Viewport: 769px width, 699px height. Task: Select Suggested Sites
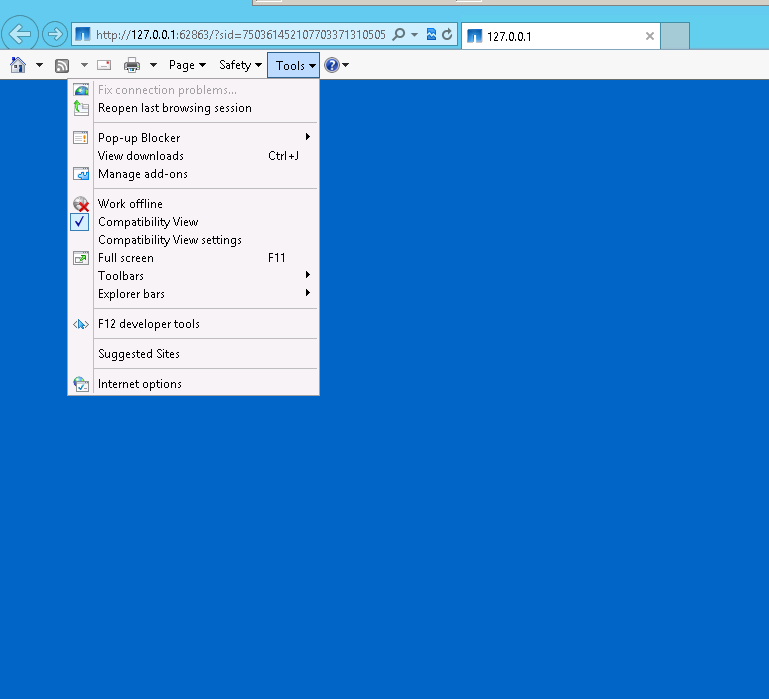click(x=193, y=354)
